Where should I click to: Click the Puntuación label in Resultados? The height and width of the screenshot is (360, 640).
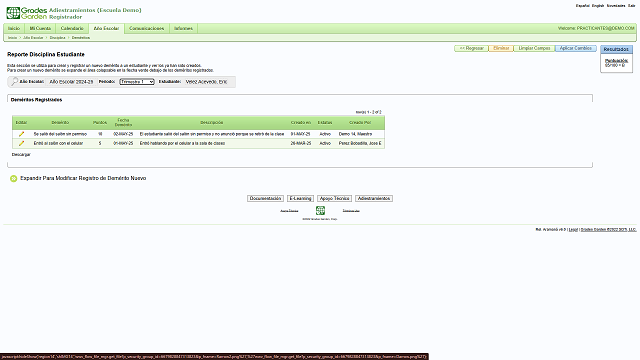616,60
